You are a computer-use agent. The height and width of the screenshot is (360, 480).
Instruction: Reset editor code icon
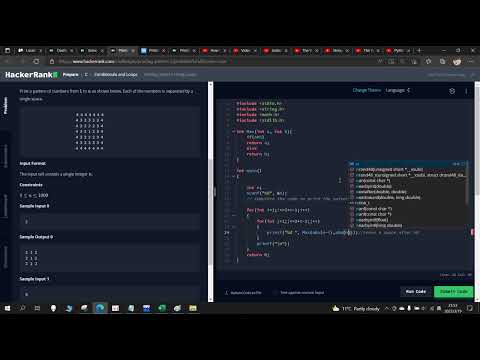(452, 91)
